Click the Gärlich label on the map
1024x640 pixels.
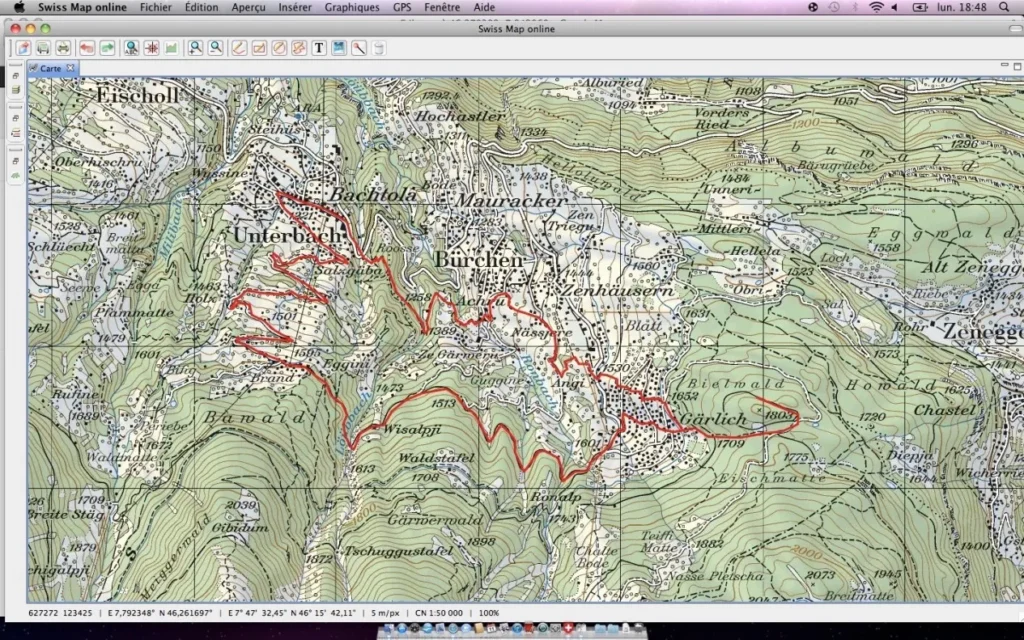click(713, 419)
